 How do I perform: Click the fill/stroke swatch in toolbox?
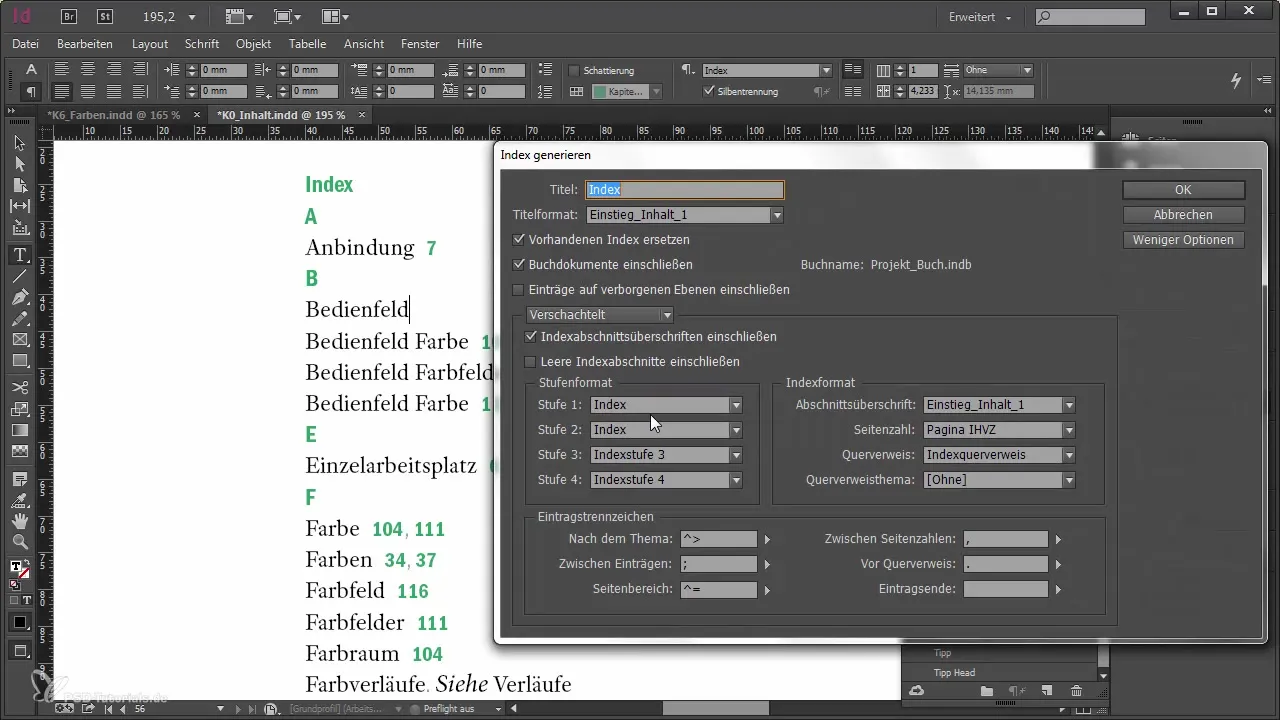point(19,571)
